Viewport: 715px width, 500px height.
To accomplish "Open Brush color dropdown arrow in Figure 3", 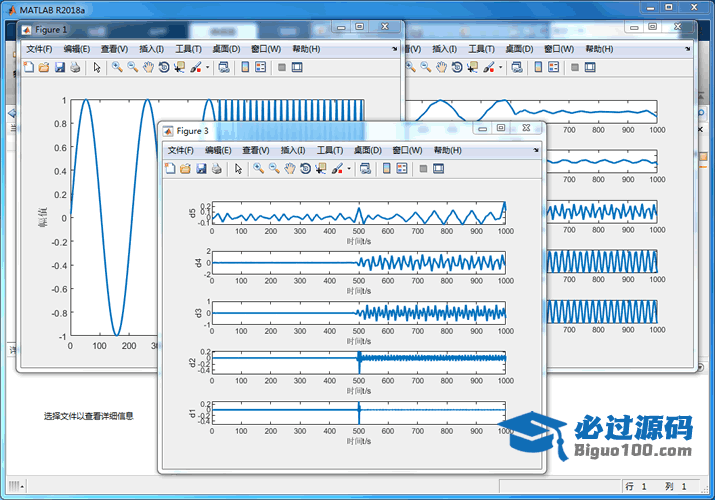I will pos(349,169).
